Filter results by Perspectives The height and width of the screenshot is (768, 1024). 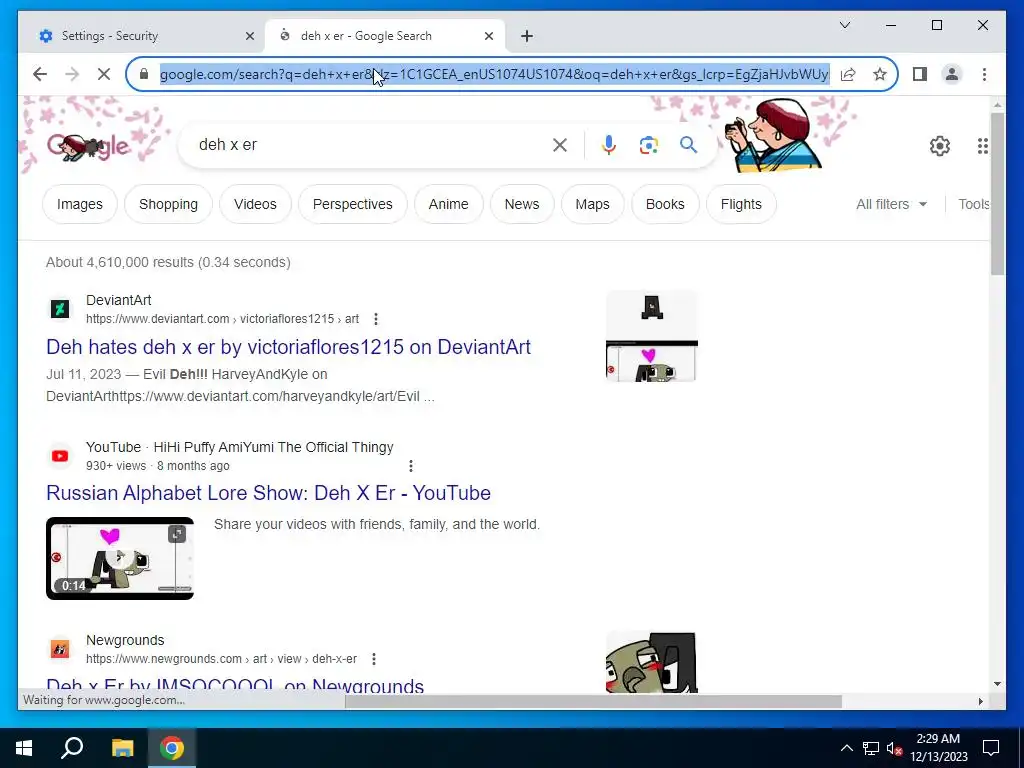click(353, 204)
